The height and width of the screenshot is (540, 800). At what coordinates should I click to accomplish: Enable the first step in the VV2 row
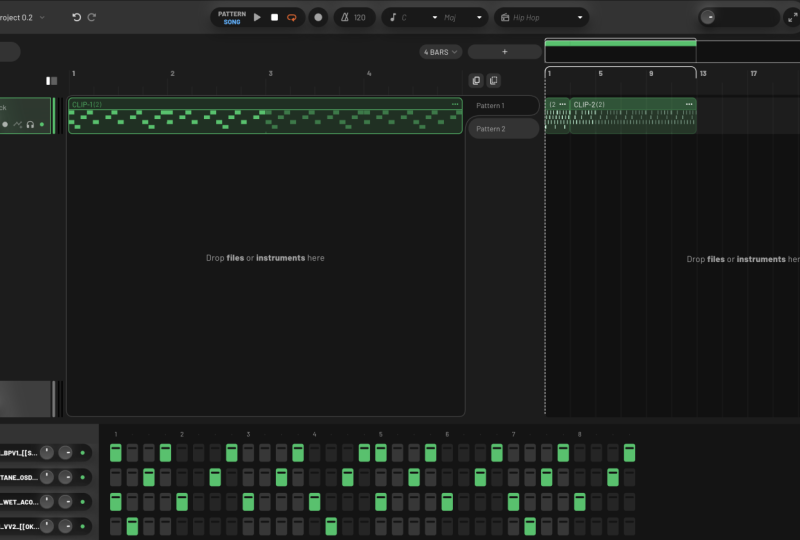116,526
